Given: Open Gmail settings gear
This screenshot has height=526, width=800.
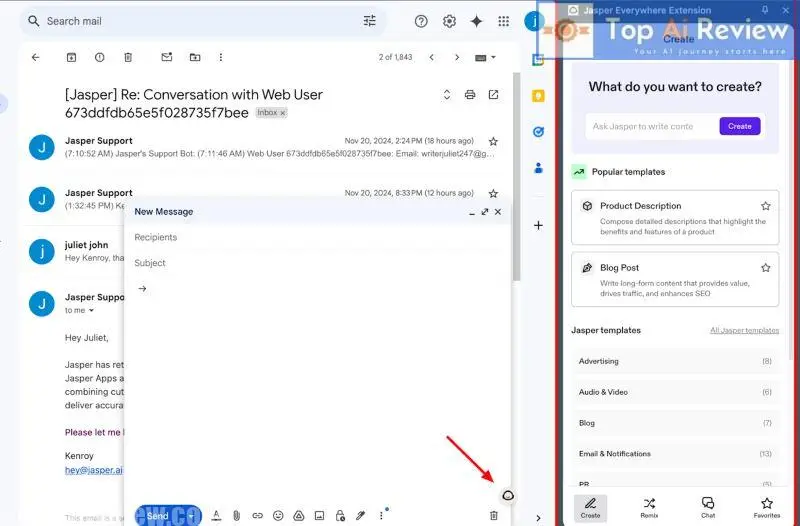Looking at the screenshot, I should pyautogui.click(x=449, y=21).
